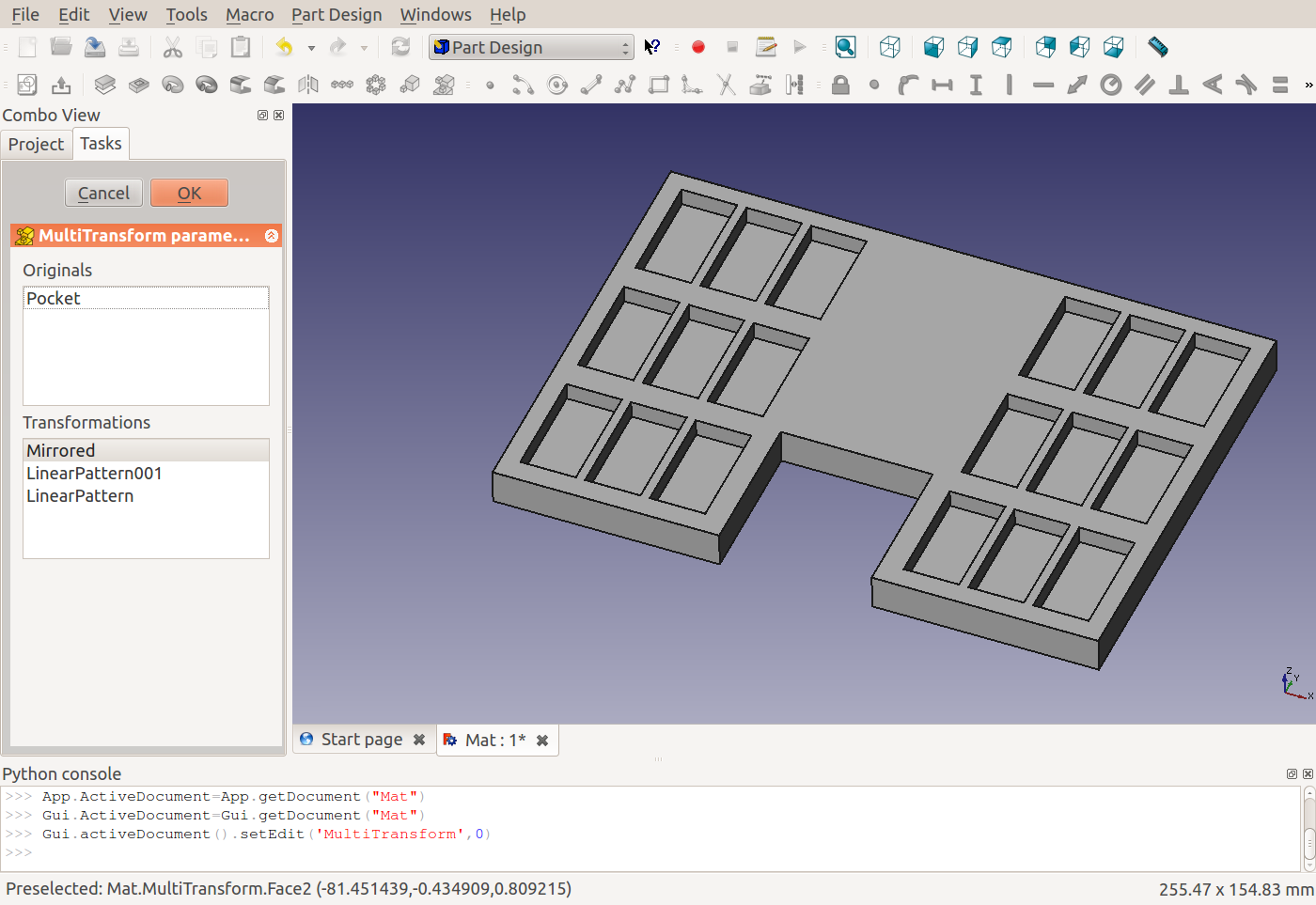1316x905 pixels.
Task: Select the sketch Circle tool
Action: (557, 85)
